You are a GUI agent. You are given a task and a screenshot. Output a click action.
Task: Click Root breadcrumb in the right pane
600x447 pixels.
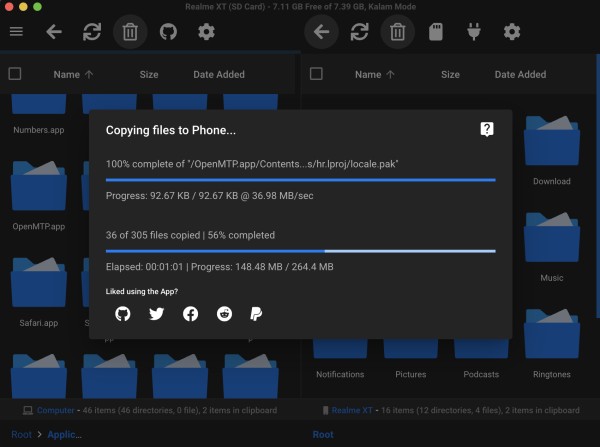[x=323, y=435]
